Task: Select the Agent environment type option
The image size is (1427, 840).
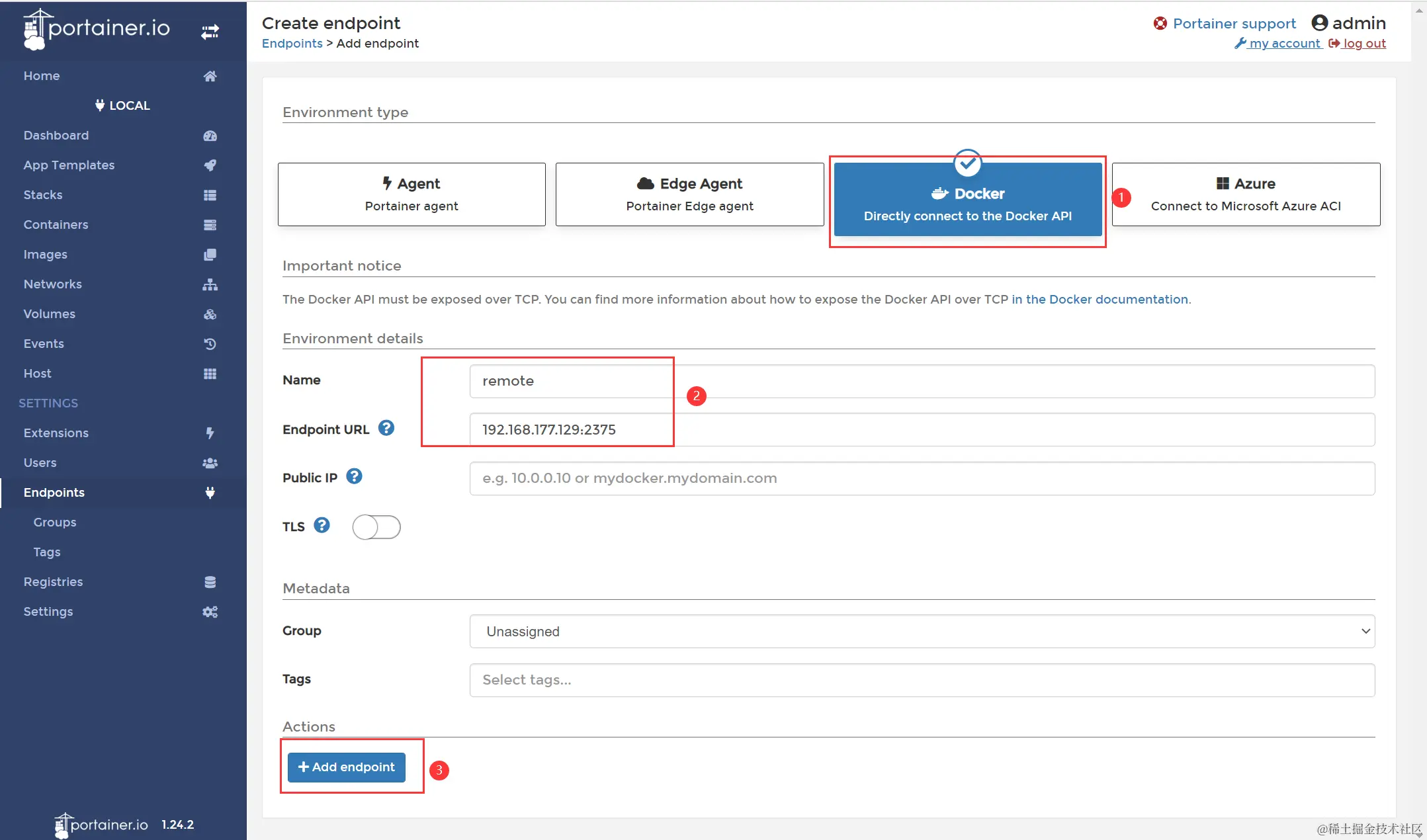Action: (x=411, y=194)
